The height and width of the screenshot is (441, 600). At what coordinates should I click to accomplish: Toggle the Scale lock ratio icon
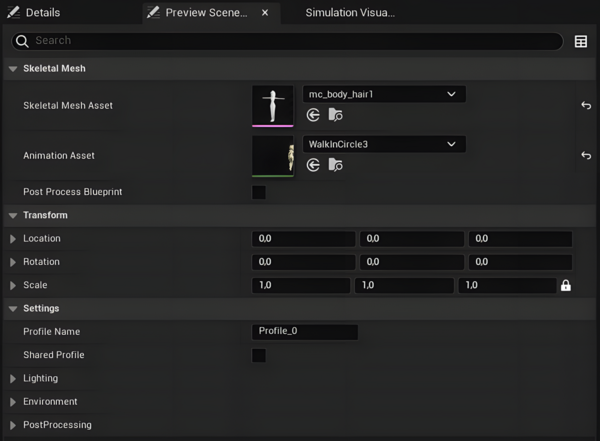[x=566, y=286]
